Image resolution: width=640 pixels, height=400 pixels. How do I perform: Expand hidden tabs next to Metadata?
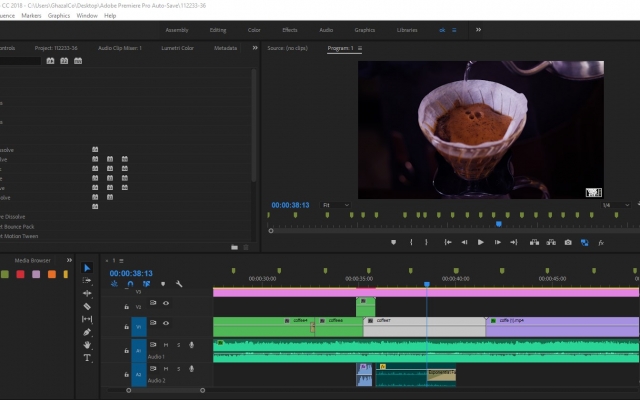point(255,48)
